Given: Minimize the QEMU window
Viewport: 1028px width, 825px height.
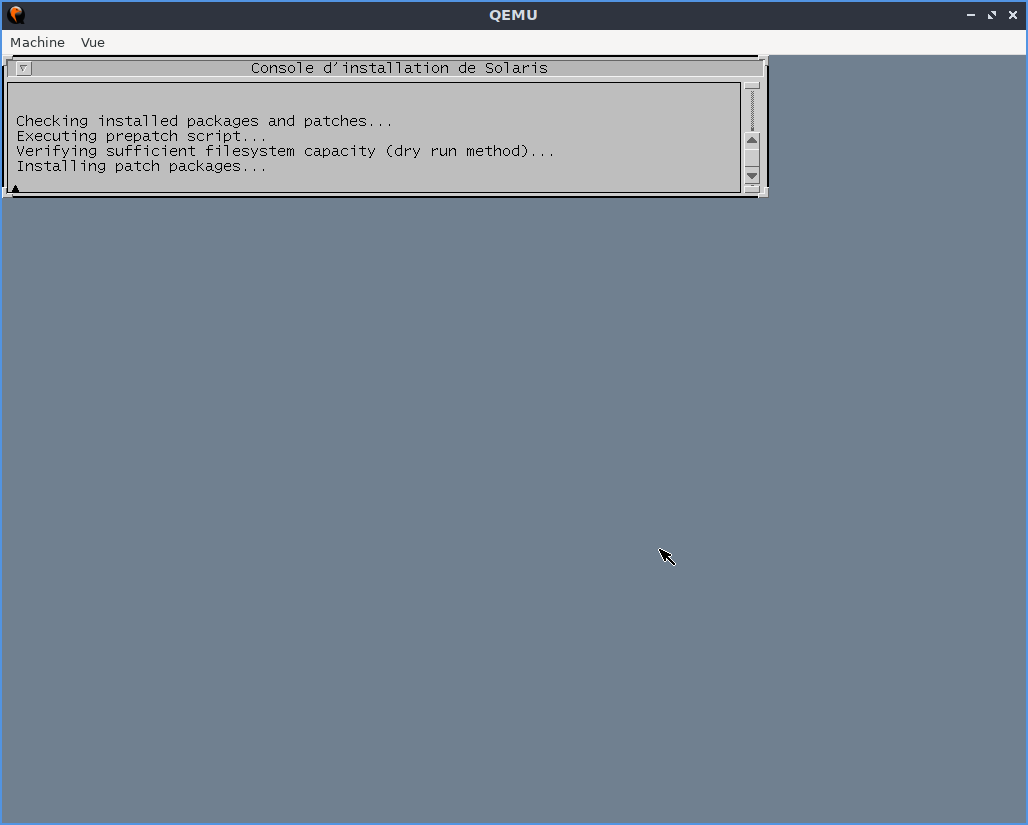Looking at the screenshot, I should tap(970, 14).
